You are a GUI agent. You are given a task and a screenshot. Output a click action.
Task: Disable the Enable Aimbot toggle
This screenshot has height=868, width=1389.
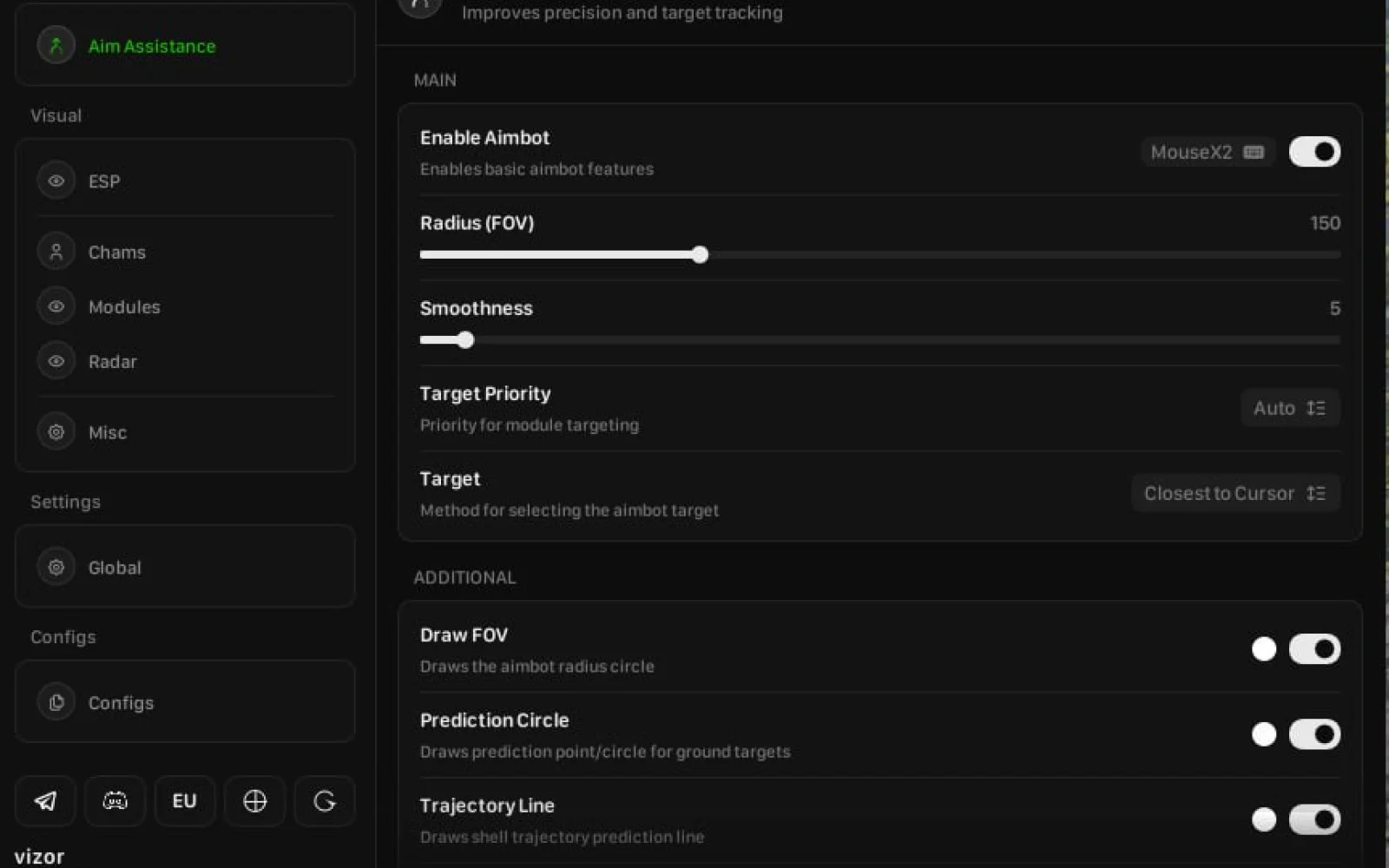click(x=1314, y=152)
